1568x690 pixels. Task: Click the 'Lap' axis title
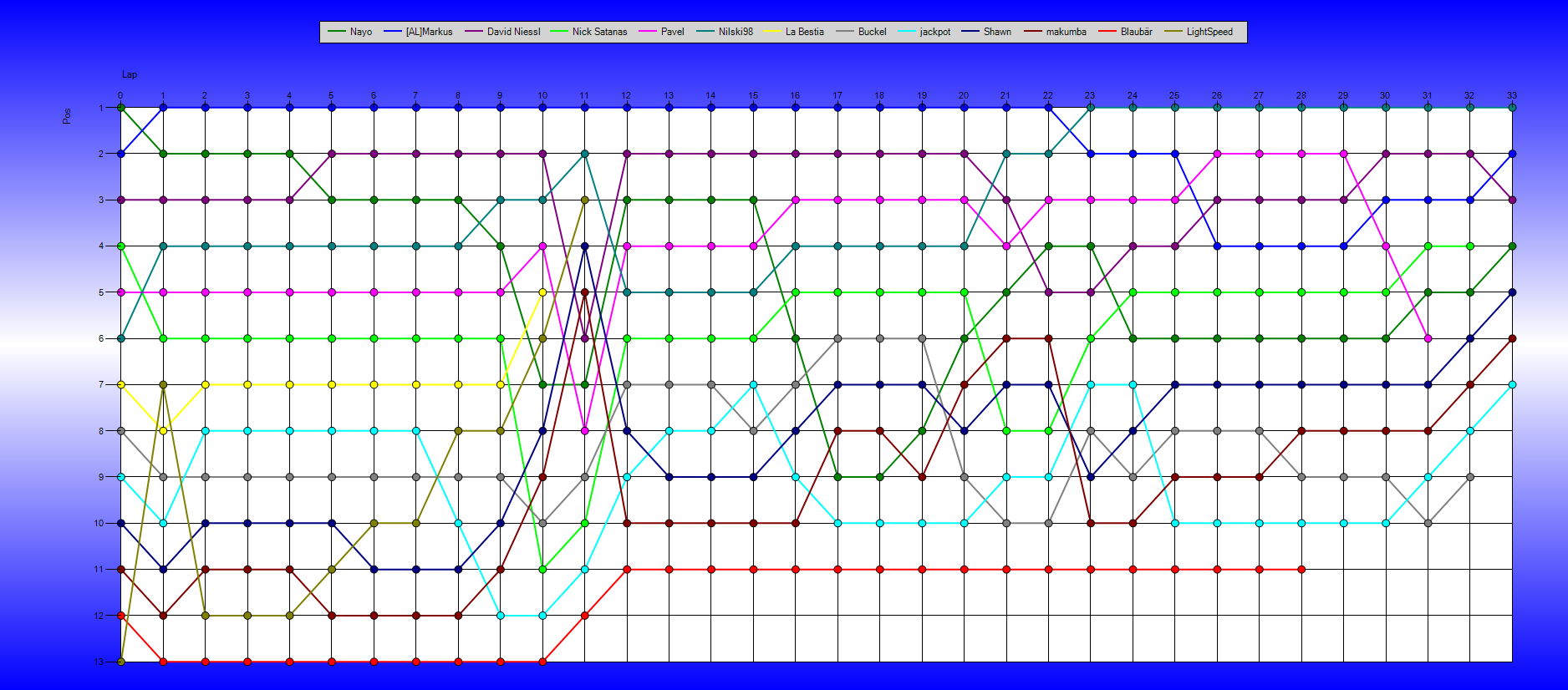(130, 74)
